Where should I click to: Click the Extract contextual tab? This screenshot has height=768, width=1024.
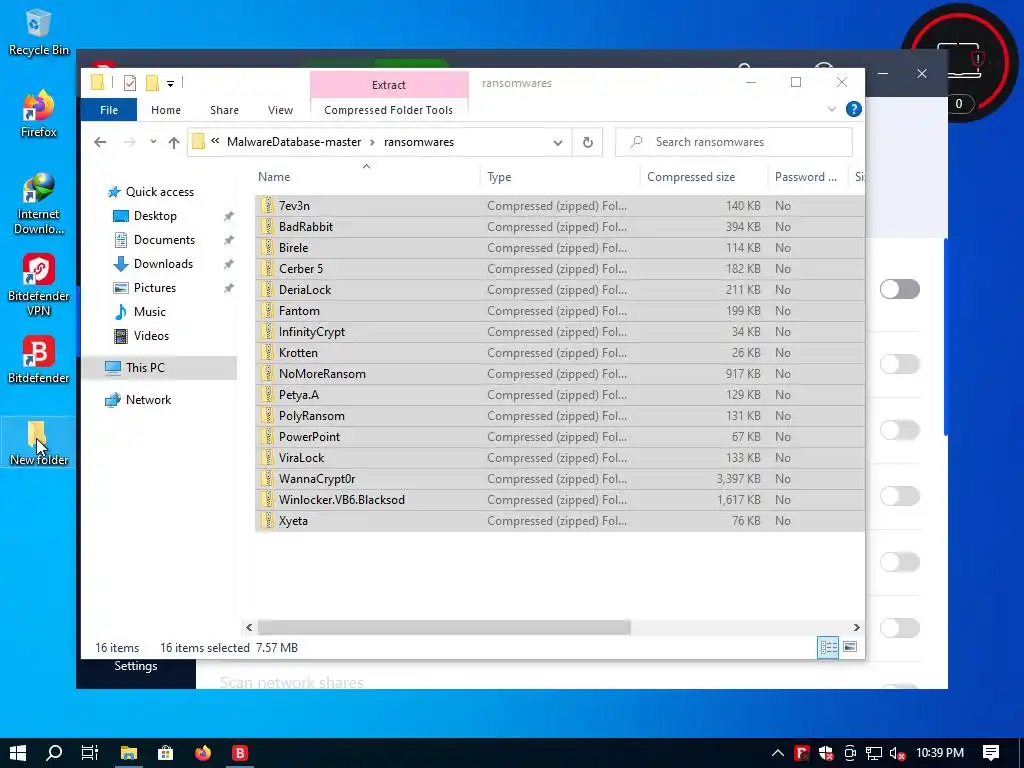(x=389, y=85)
